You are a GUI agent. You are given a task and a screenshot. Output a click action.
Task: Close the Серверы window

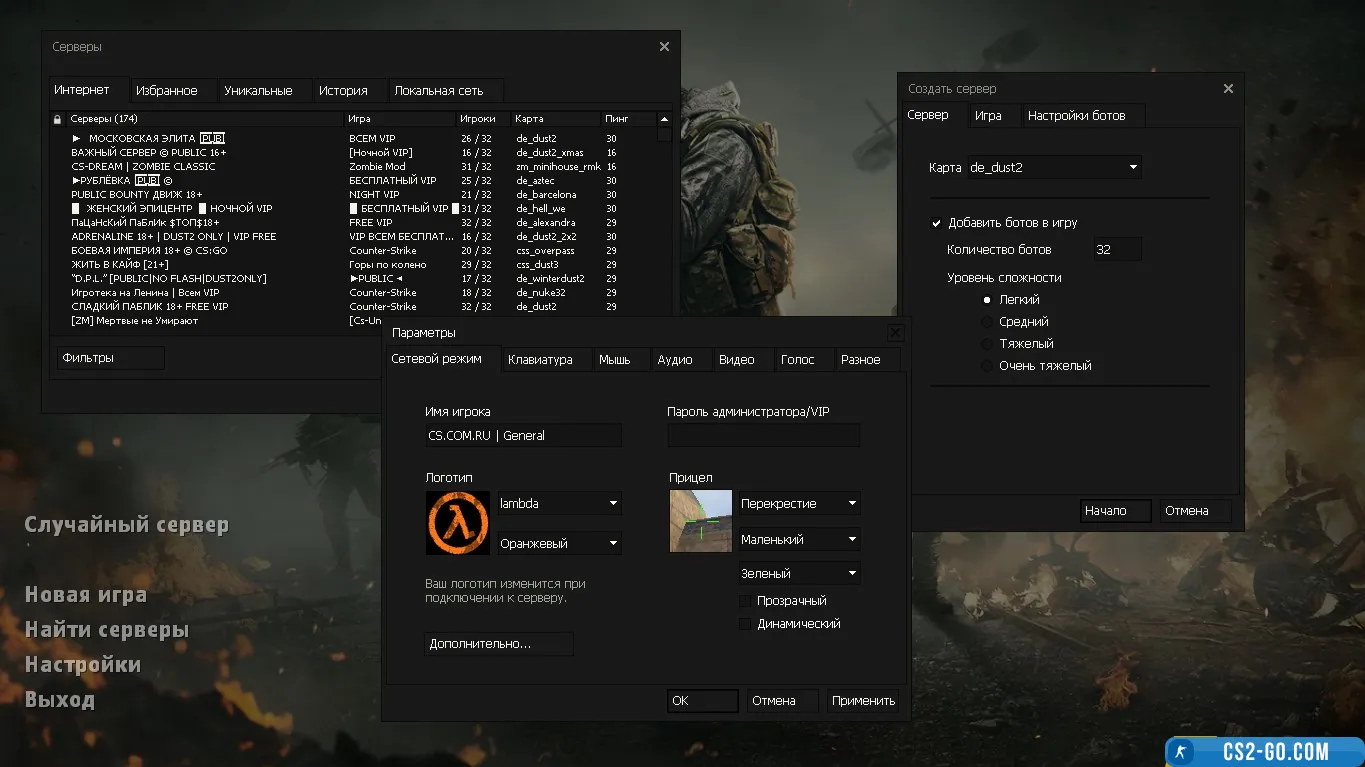click(664, 47)
